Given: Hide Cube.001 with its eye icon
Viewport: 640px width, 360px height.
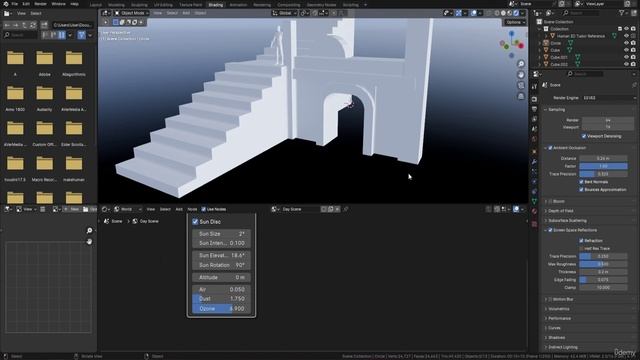Looking at the screenshot, I should [x=626, y=57].
